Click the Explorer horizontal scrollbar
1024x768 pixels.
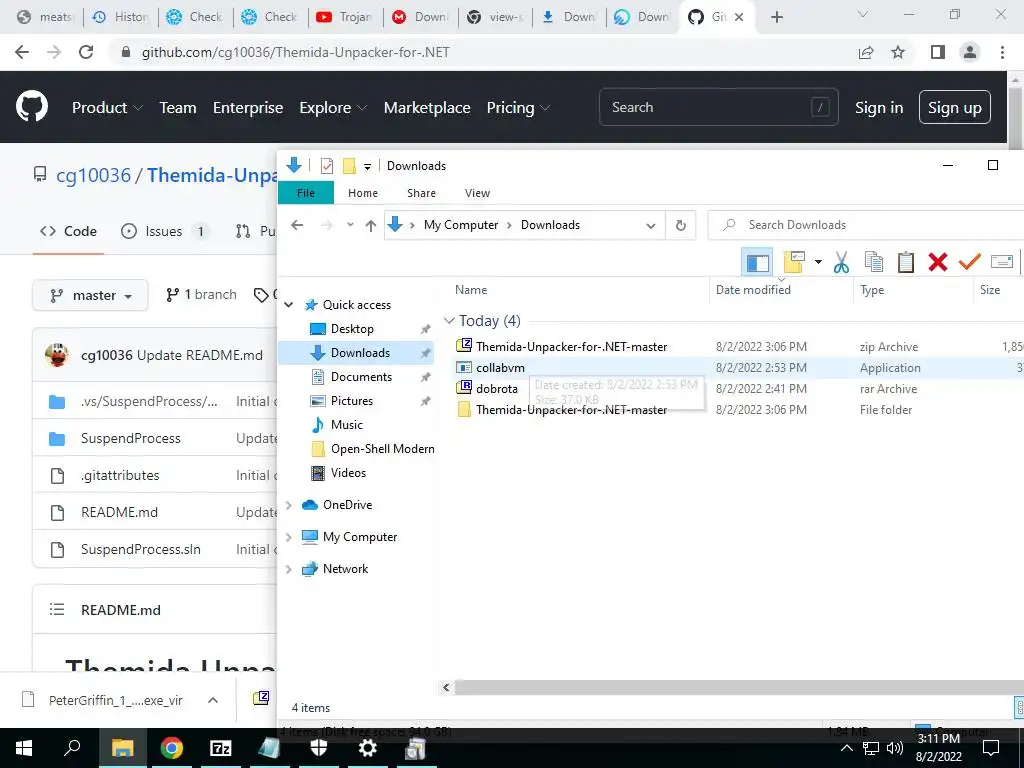tap(738, 687)
